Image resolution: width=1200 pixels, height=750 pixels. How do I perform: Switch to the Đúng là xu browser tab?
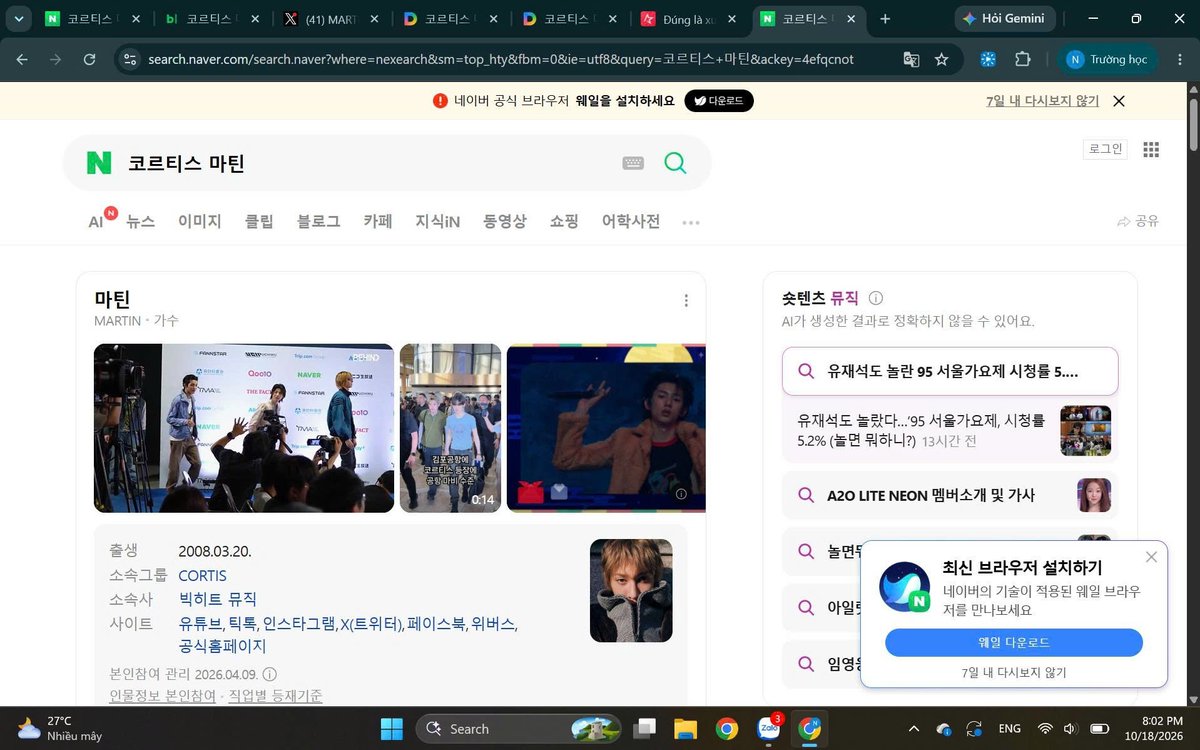tap(688, 18)
